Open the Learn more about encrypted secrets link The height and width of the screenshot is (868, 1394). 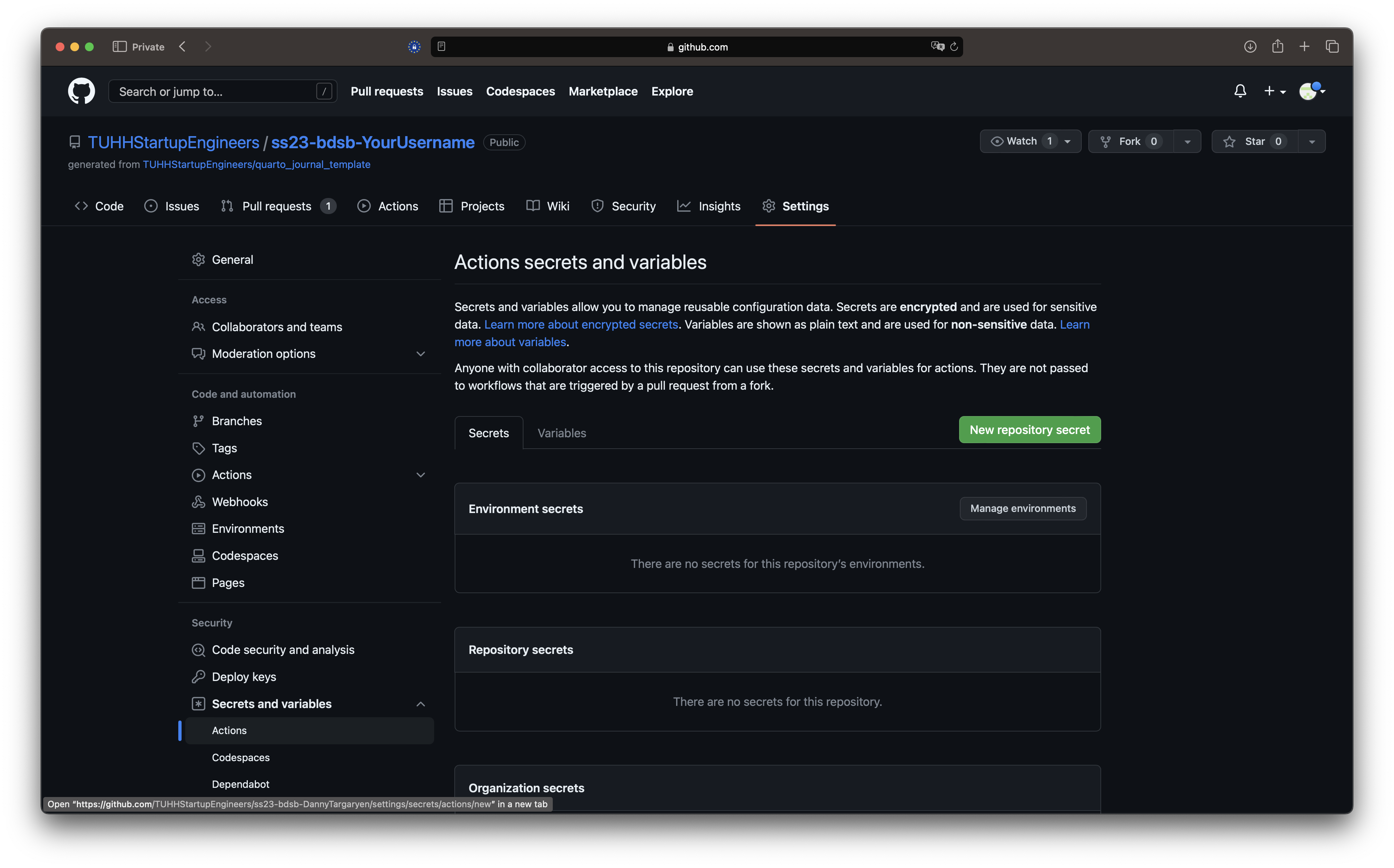click(x=581, y=324)
